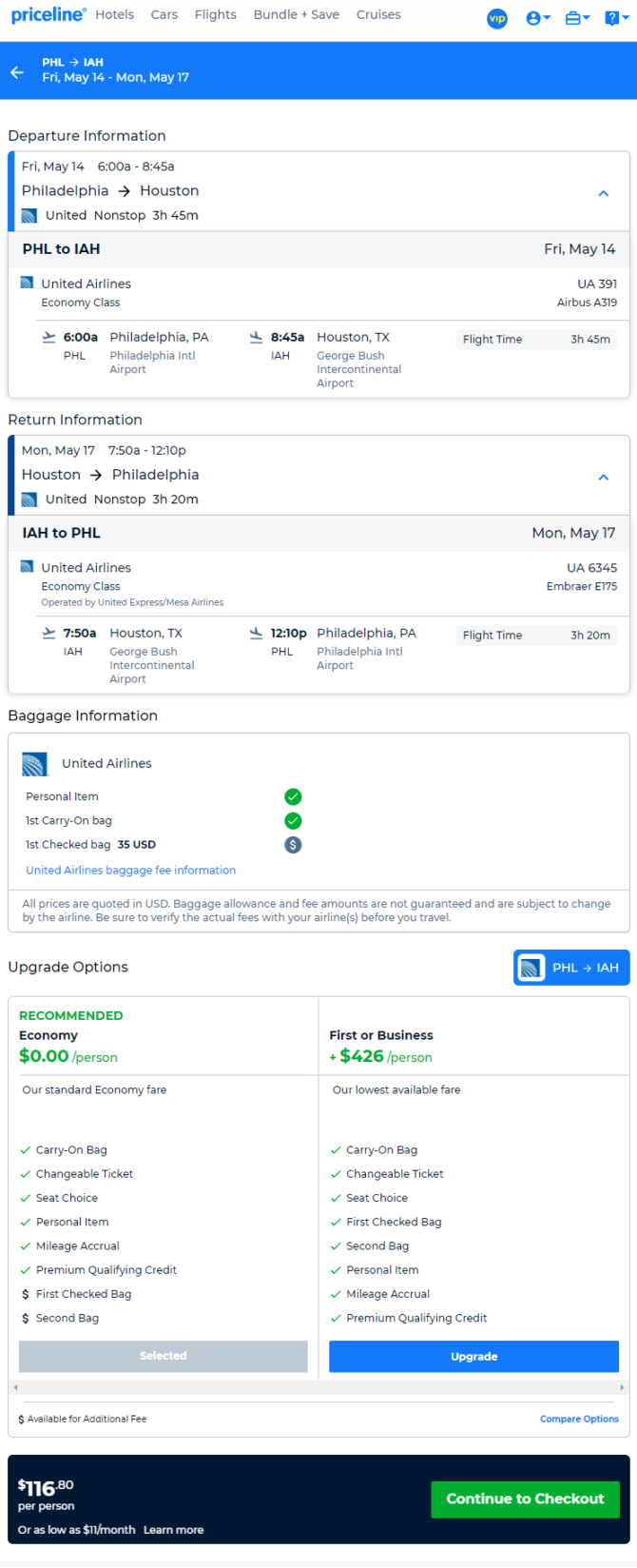Click the Compare Options link
637x1568 pixels.
click(579, 1419)
